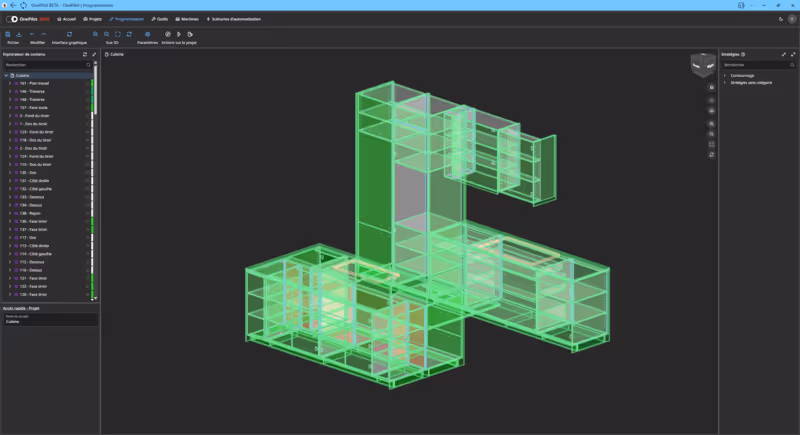Expand the 131 - Côté droite tree item

tap(10, 181)
